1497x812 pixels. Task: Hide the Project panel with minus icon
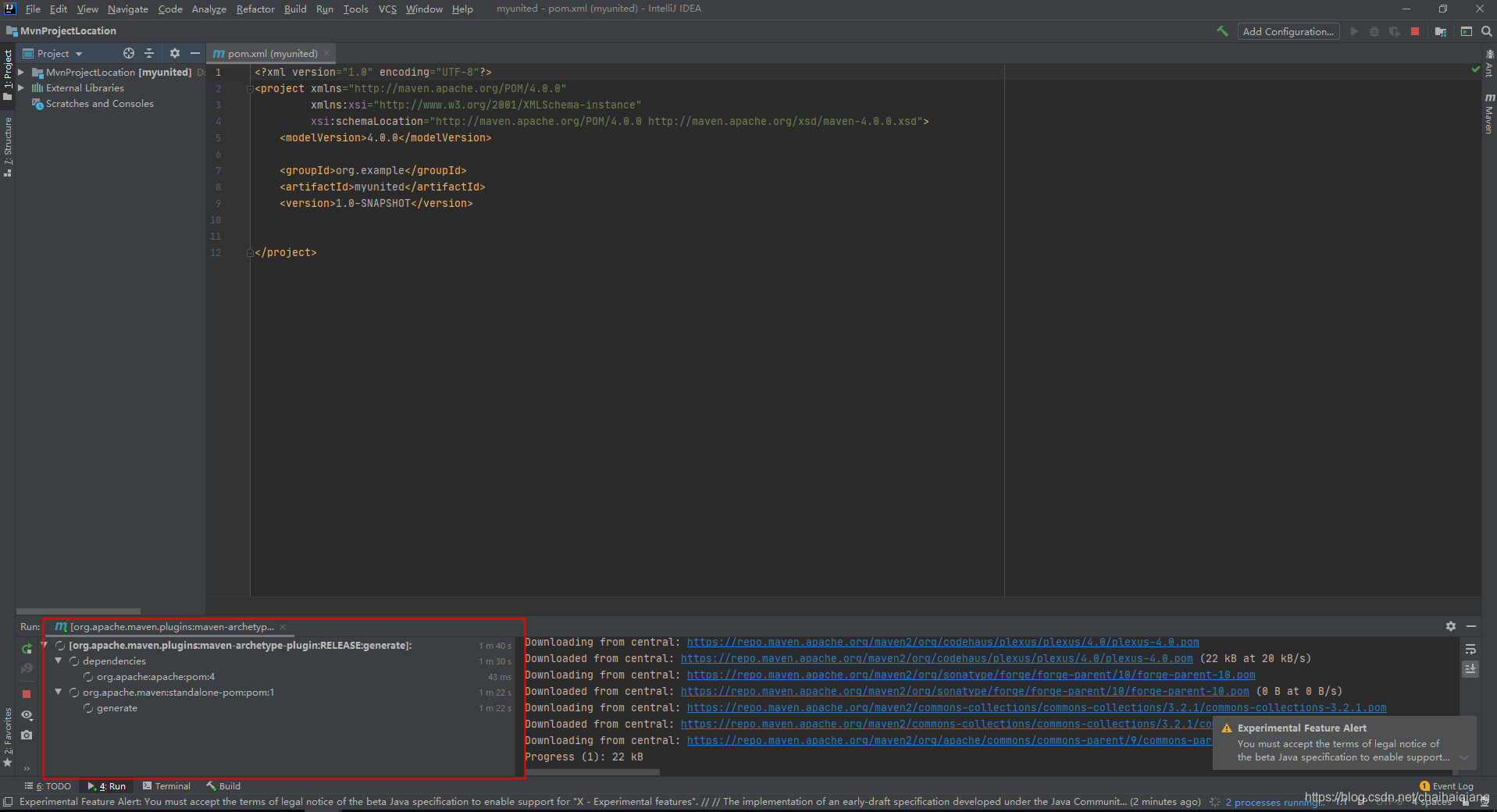[x=195, y=53]
